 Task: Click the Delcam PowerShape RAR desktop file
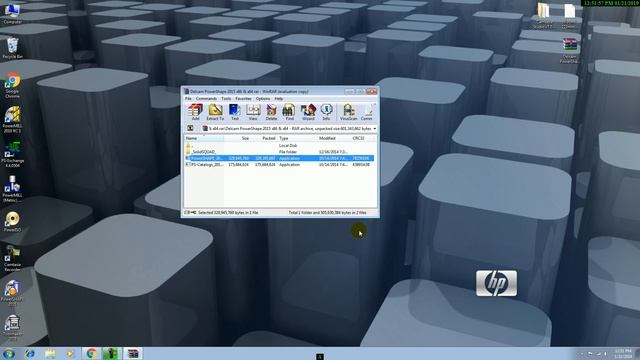569,51
